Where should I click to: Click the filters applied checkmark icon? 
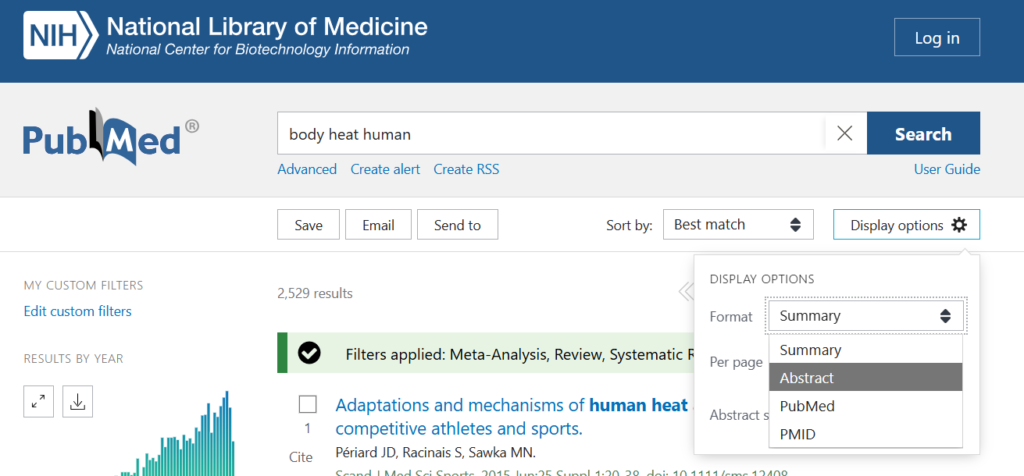pos(309,353)
